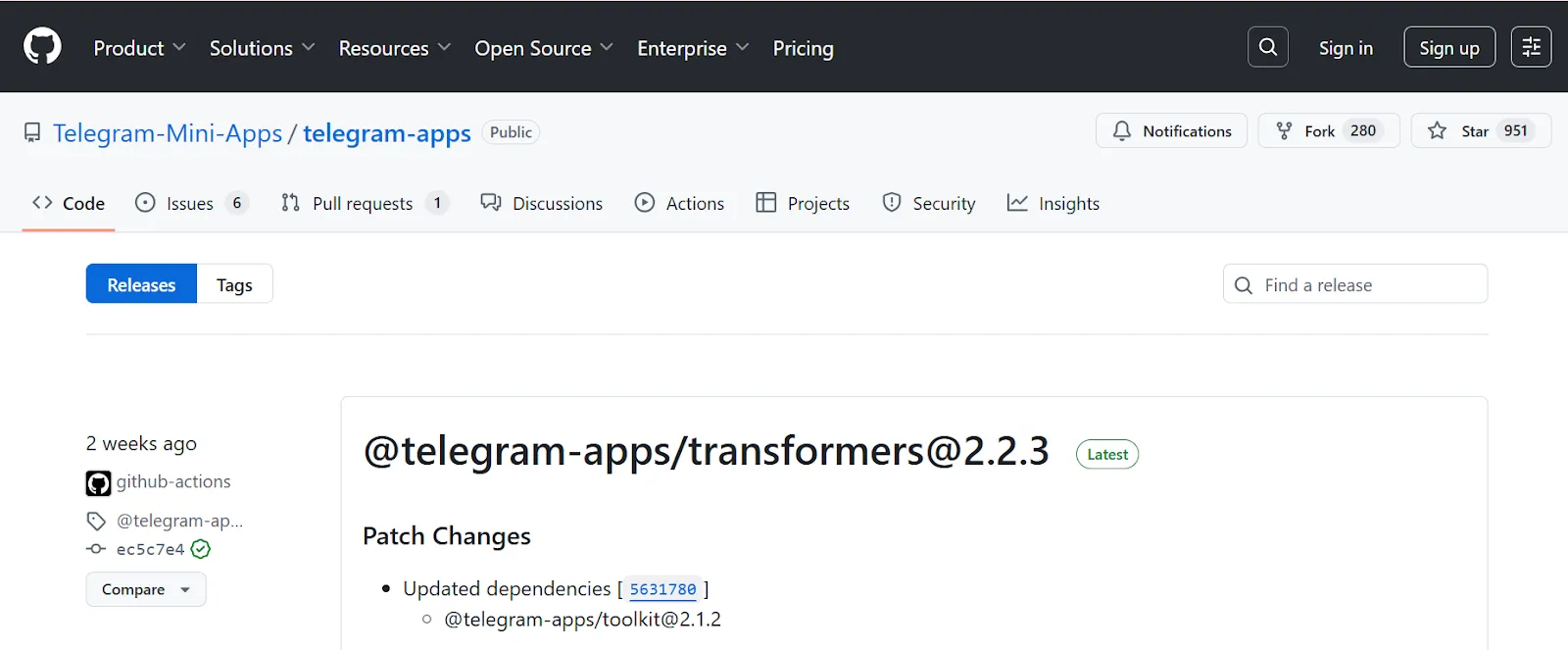This screenshot has width=1568, height=650.
Task: Open commit ec5c7e4 link
Action: click(150, 549)
